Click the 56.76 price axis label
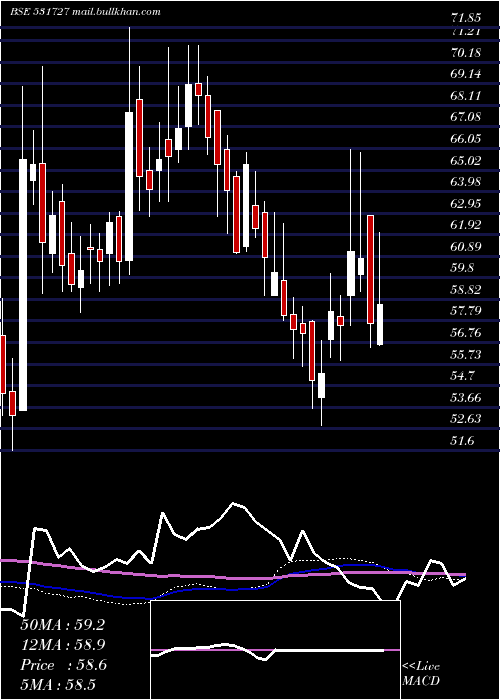The height and width of the screenshot is (700, 500). (x=466, y=333)
